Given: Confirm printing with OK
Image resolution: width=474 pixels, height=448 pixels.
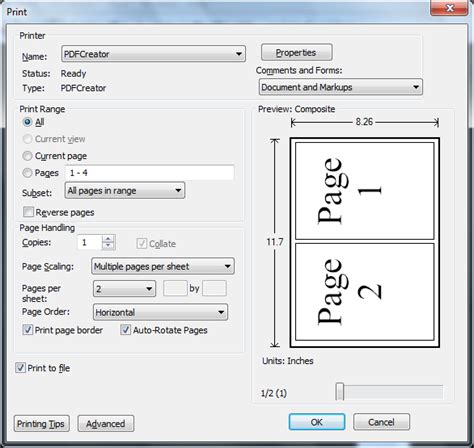Looking at the screenshot, I should tap(317, 422).
